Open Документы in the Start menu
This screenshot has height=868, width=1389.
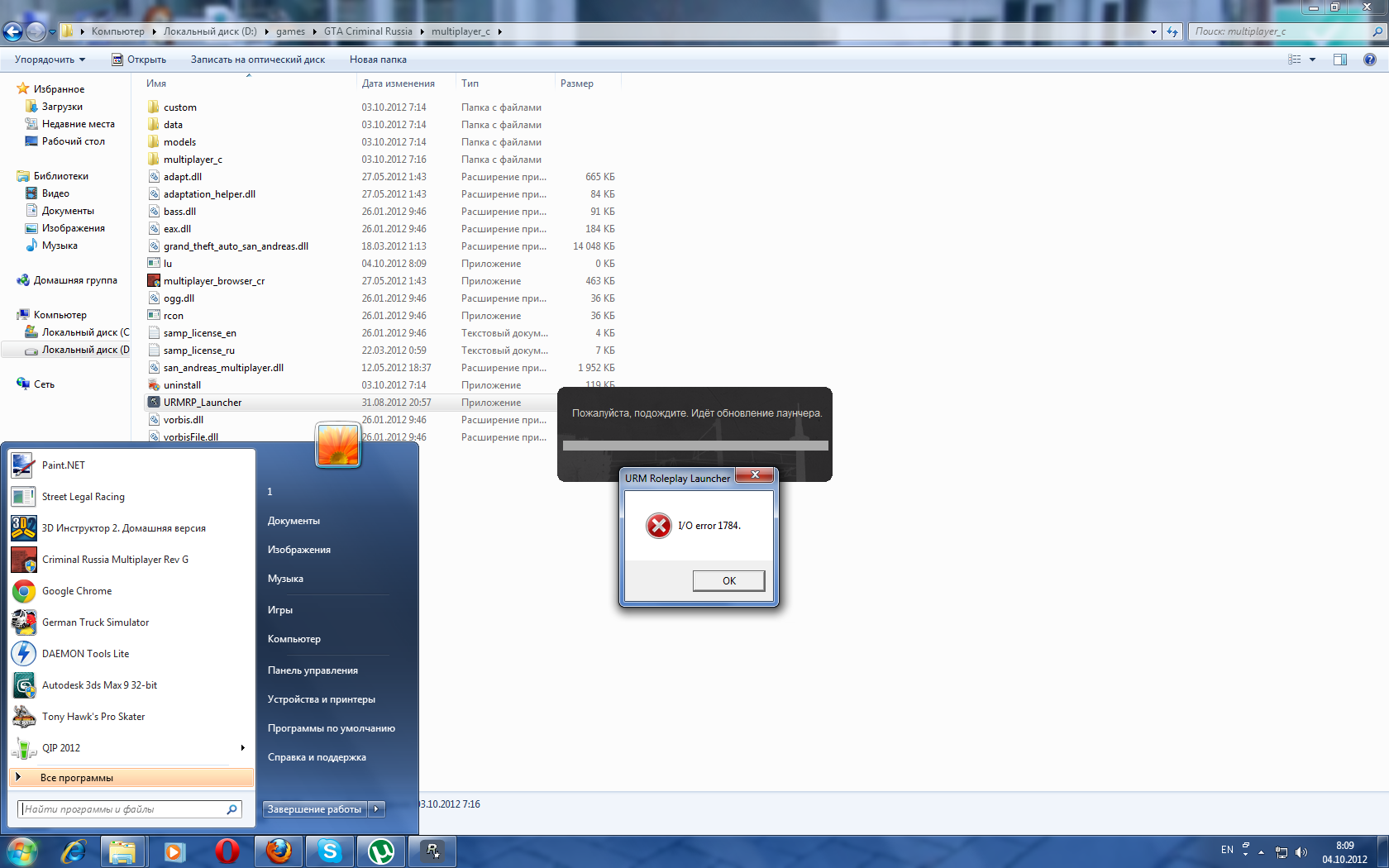coord(294,521)
